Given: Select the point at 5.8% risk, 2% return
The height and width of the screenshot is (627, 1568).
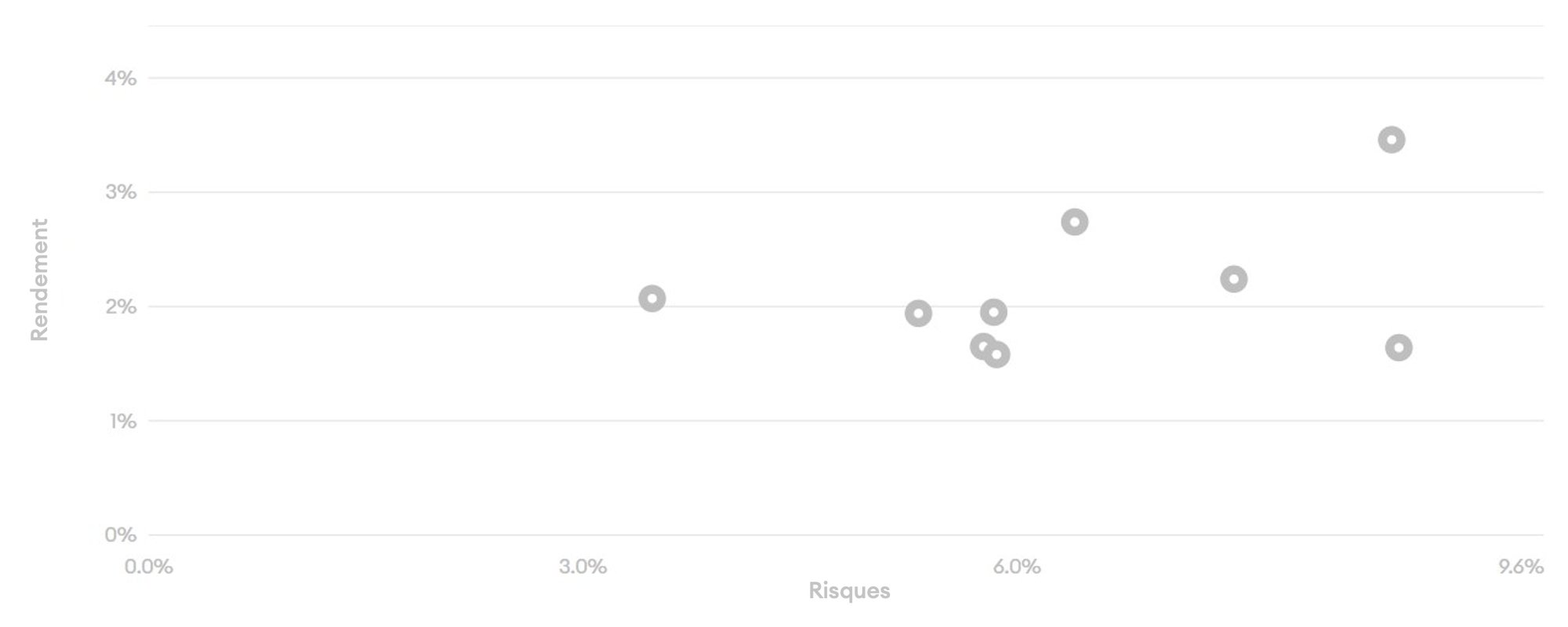Looking at the screenshot, I should pos(993,313).
